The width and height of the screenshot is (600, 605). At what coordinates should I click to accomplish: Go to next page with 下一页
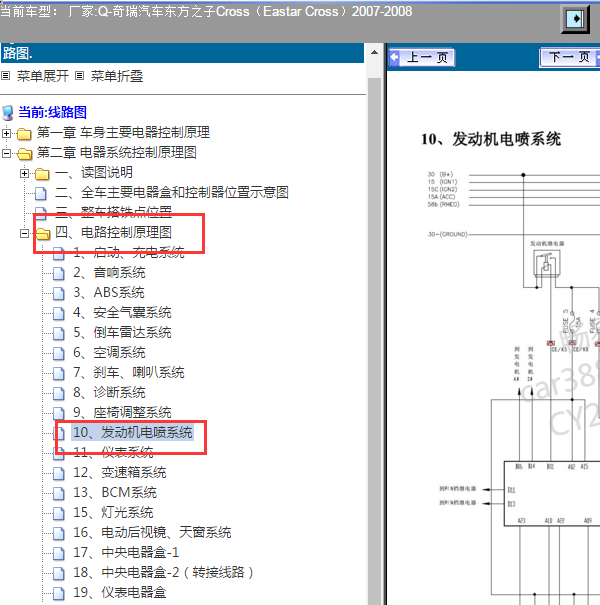570,57
